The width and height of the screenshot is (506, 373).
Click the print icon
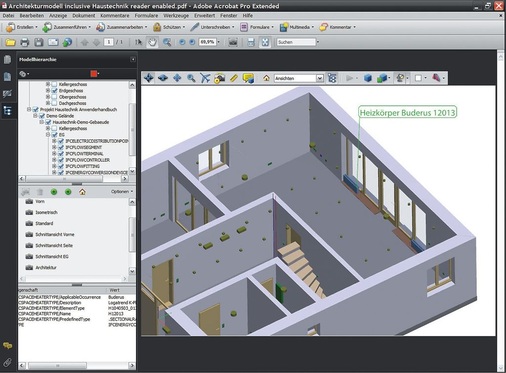coord(24,42)
